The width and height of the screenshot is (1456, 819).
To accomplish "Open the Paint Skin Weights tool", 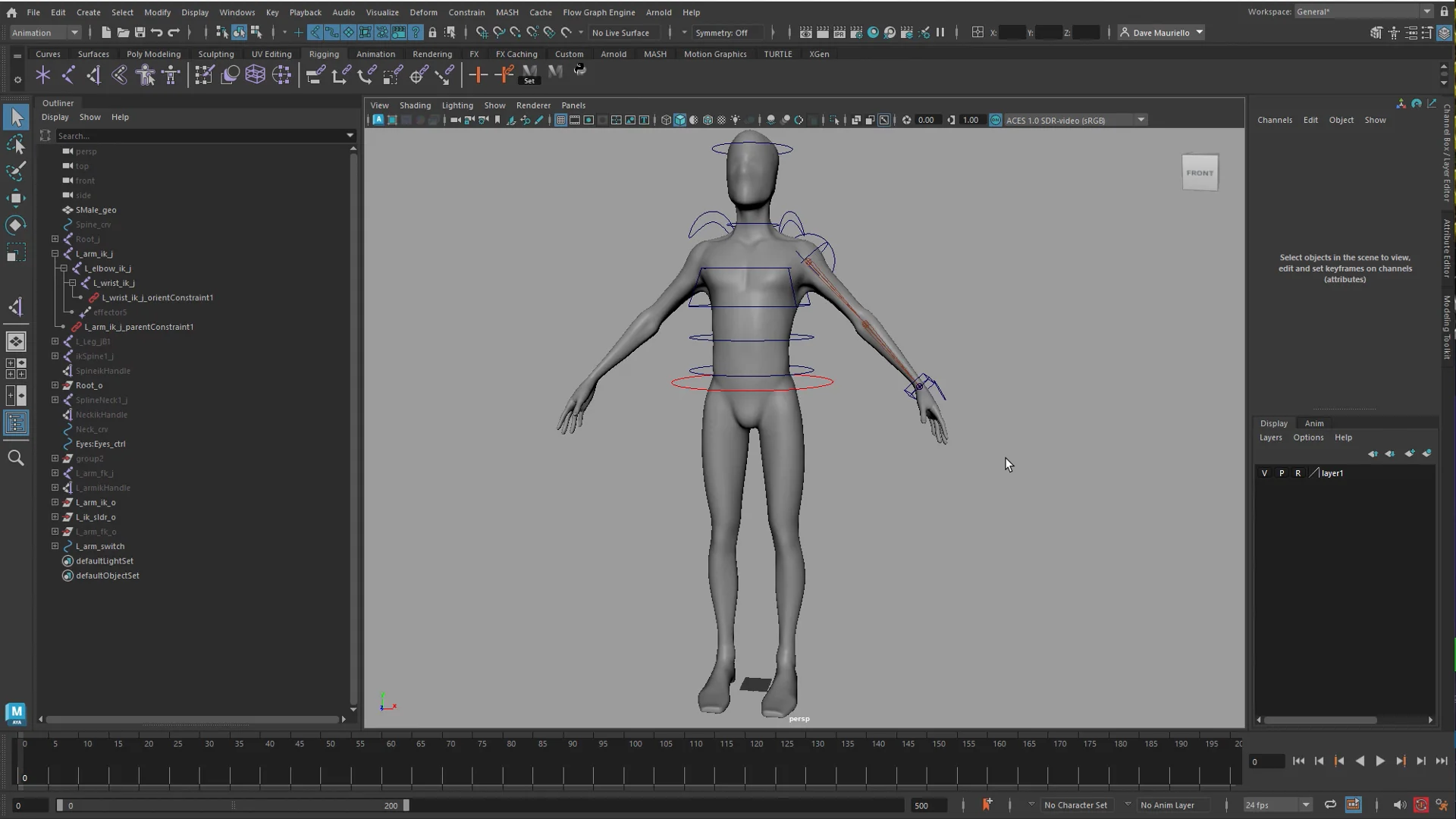I will 204,74.
